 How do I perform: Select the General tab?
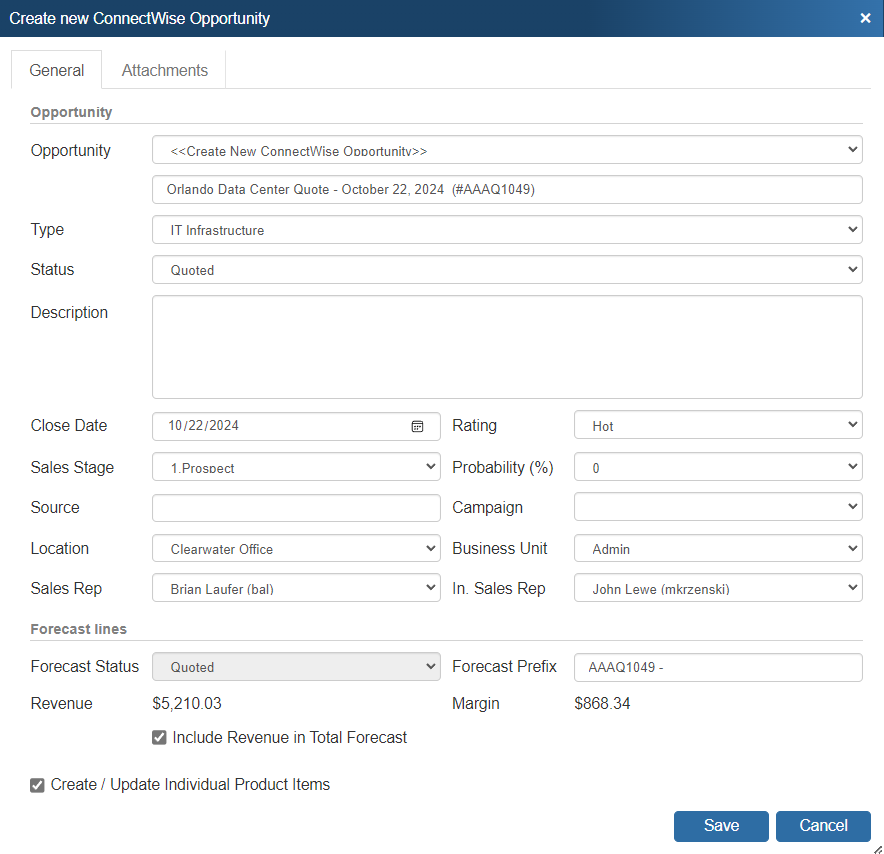[56, 70]
